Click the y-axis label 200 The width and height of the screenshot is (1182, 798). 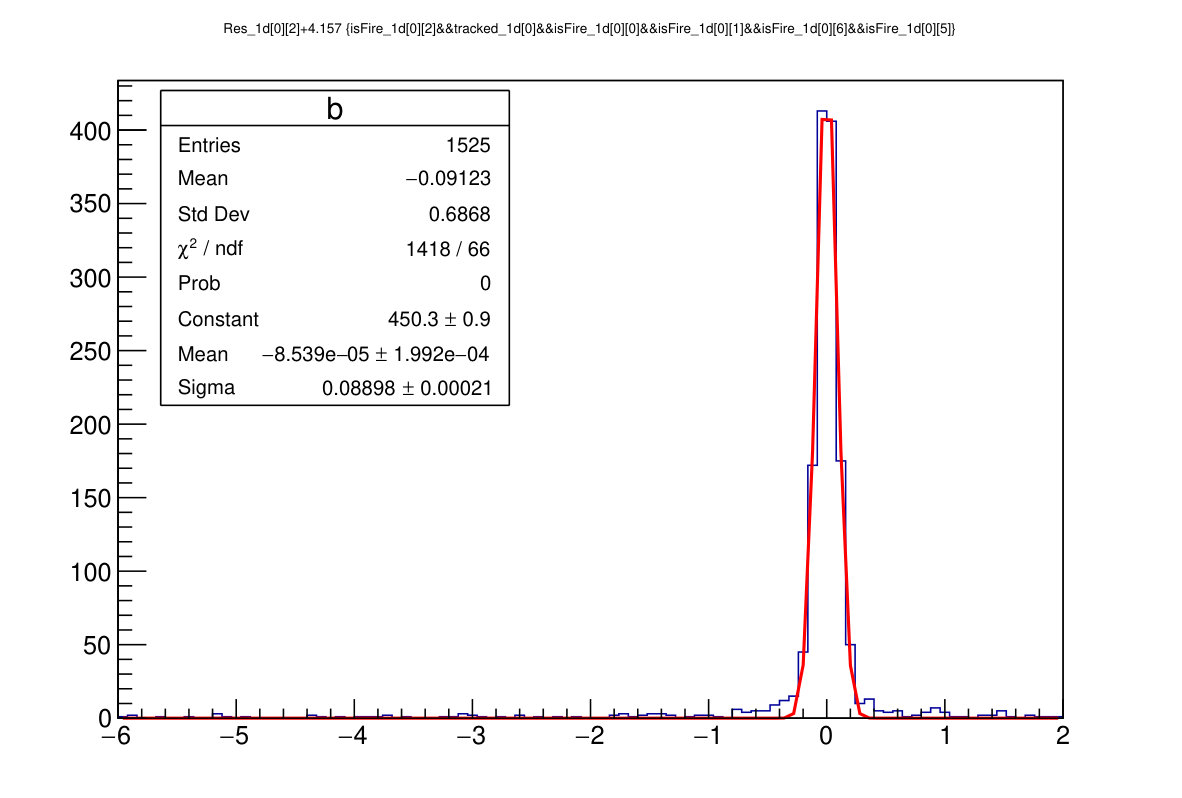tap(90, 426)
